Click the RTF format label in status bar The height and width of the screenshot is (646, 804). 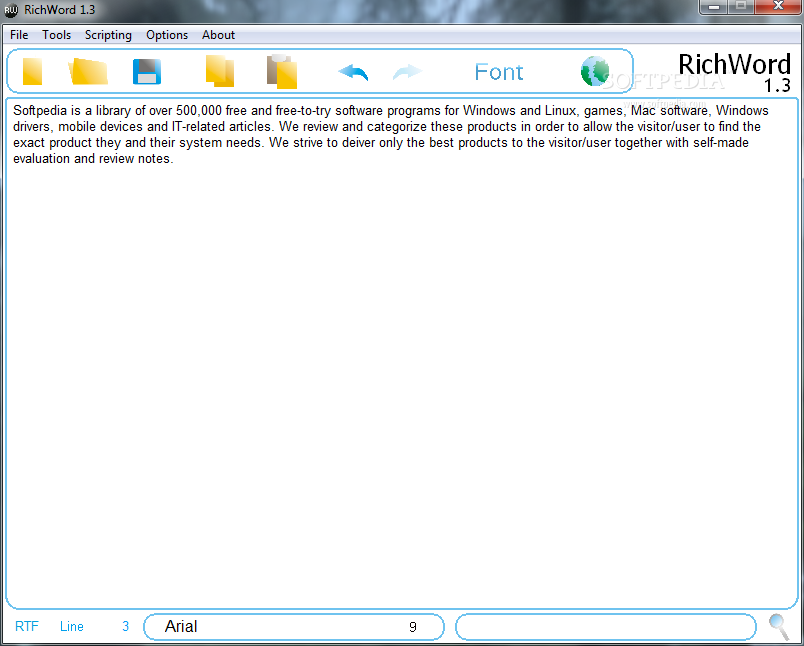coord(27,627)
